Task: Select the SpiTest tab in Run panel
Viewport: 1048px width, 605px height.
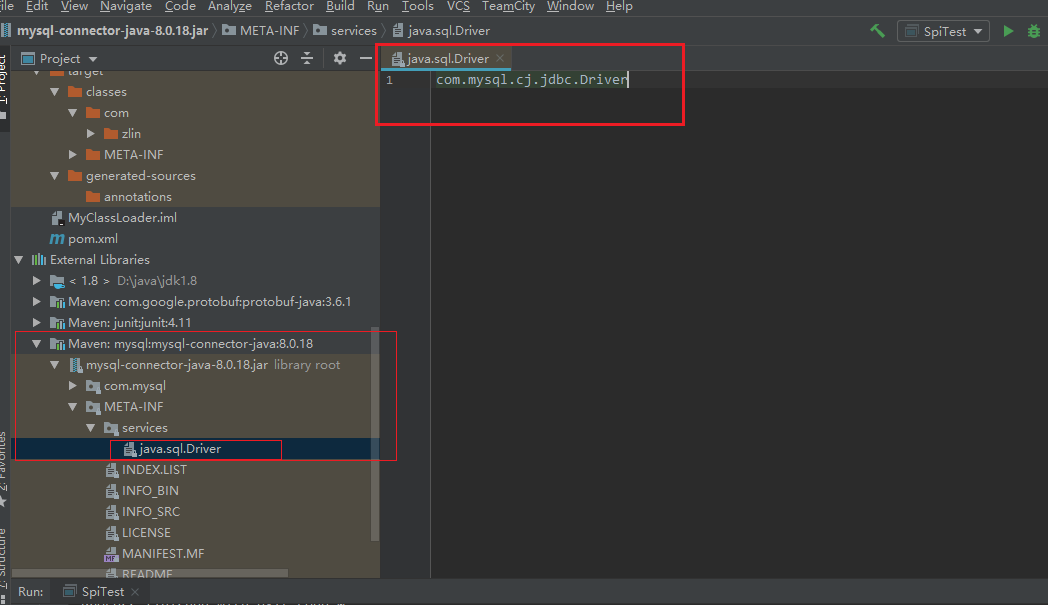Action: (x=102, y=592)
